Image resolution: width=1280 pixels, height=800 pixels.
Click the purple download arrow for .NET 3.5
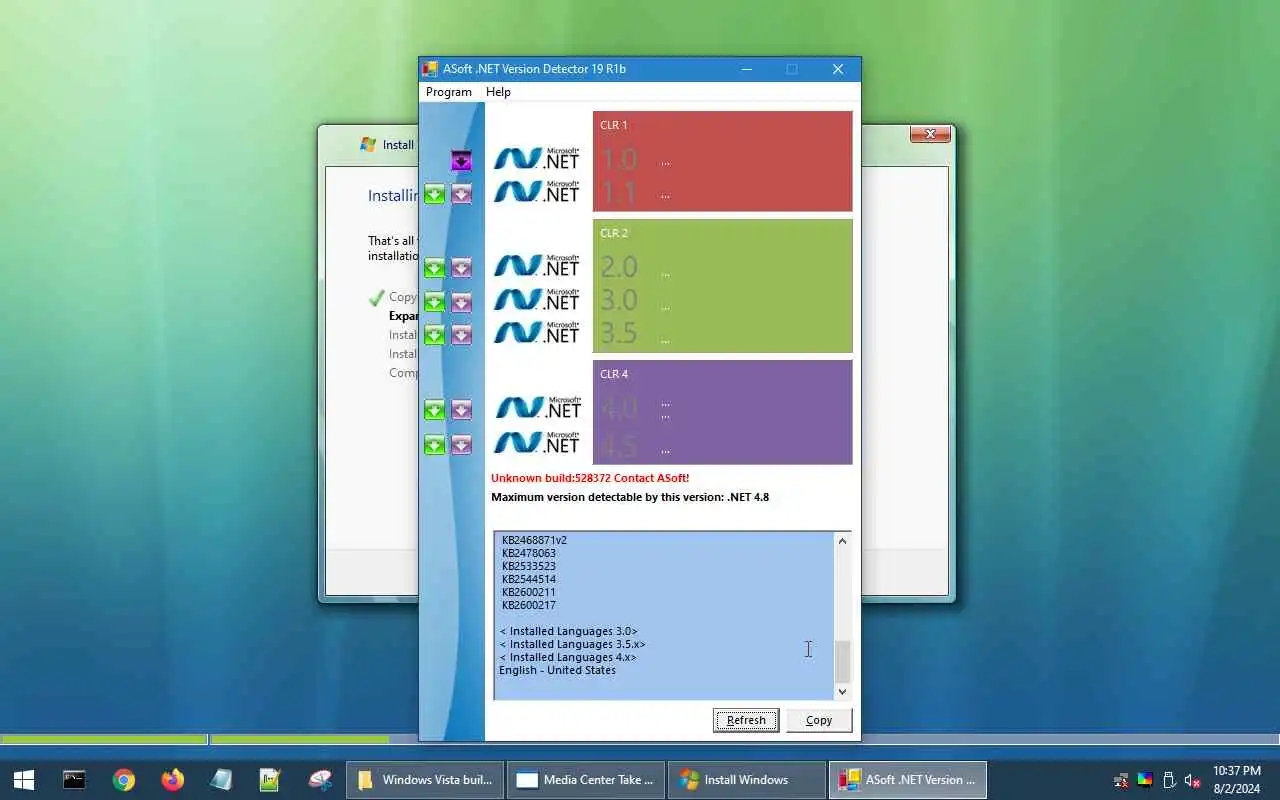click(x=461, y=335)
